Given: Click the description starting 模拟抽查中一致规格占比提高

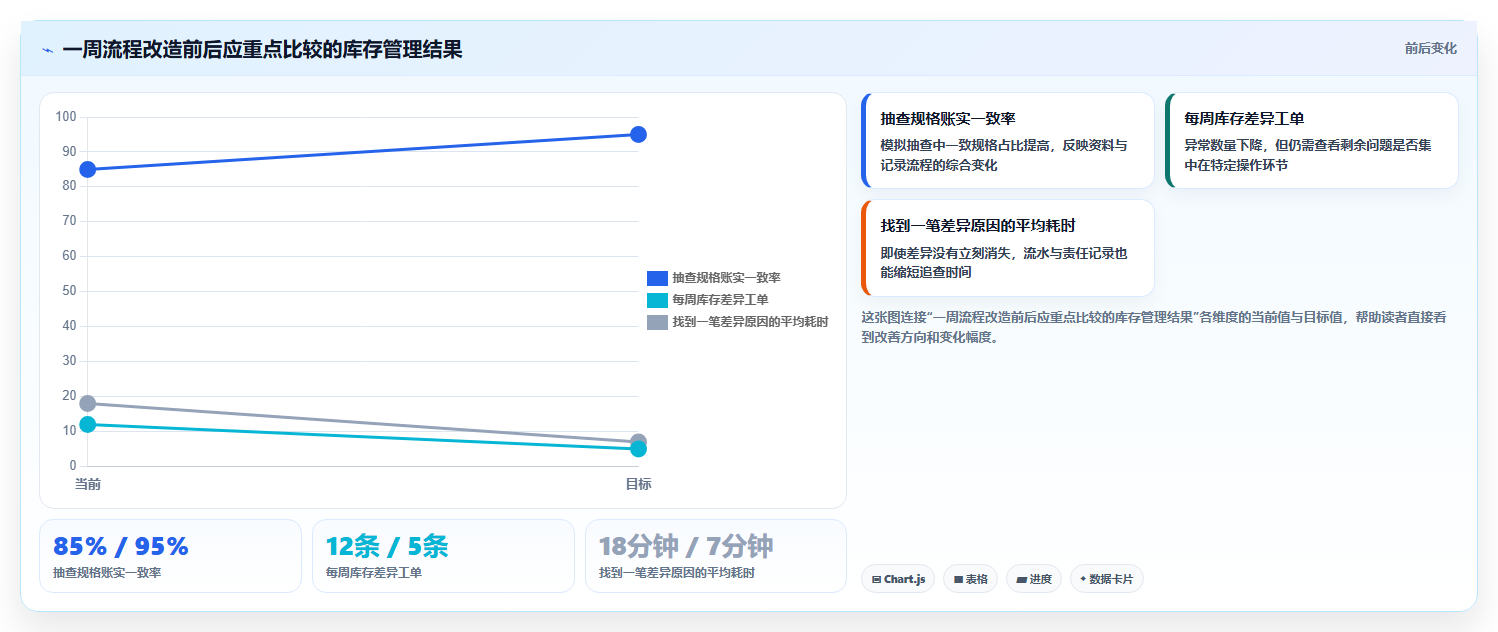Looking at the screenshot, I should [x=1004, y=155].
